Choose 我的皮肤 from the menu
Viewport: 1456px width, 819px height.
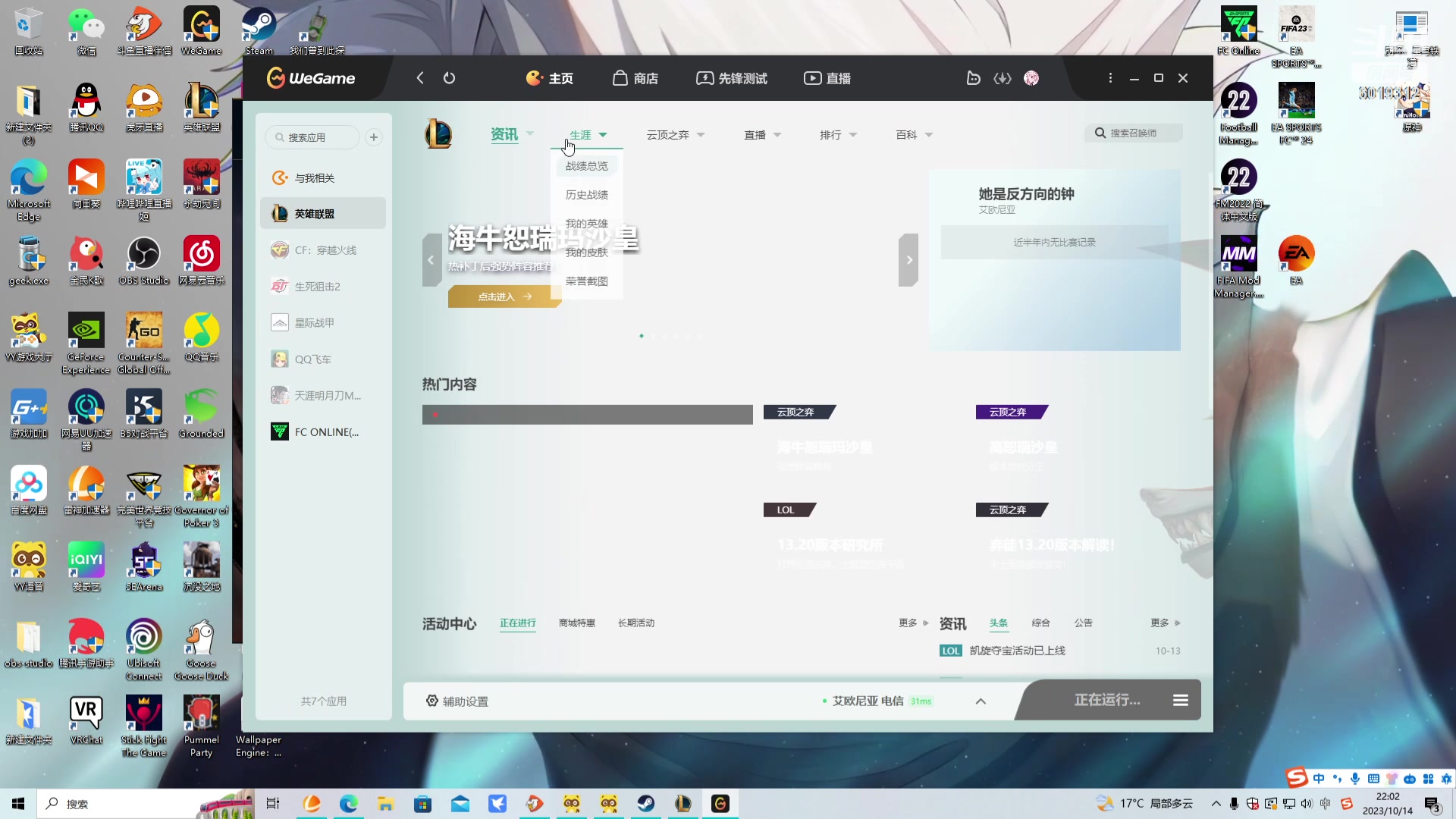(587, 253)
